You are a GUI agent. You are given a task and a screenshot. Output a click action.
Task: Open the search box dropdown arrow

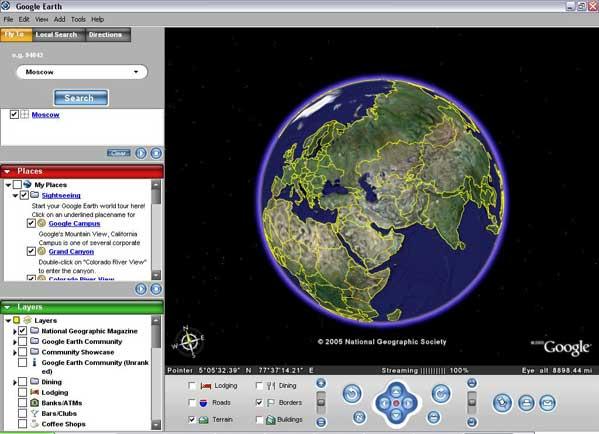click(x=136, y=72)
